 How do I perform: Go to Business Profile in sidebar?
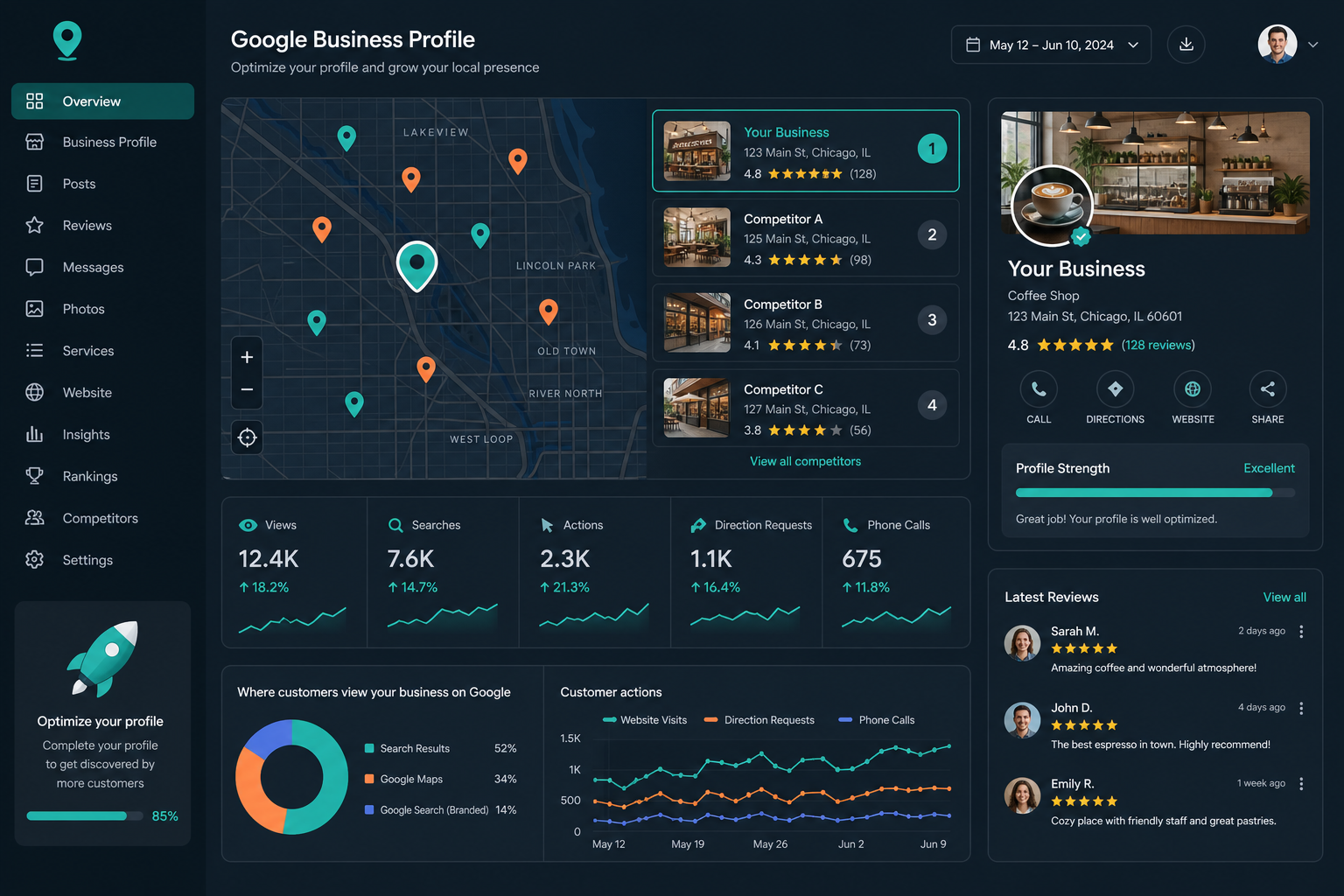(102, 143)
